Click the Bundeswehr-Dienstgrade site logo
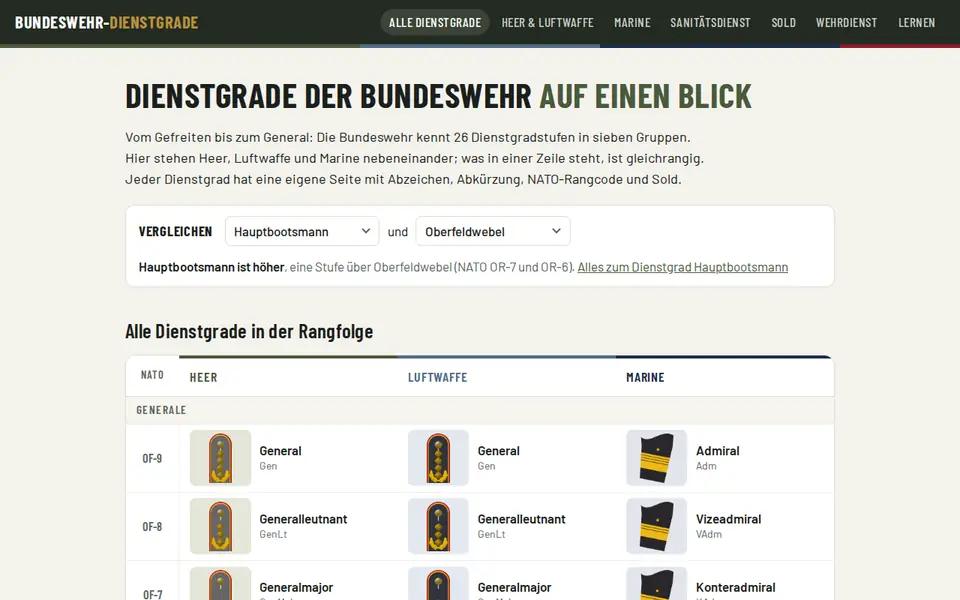 107,23
